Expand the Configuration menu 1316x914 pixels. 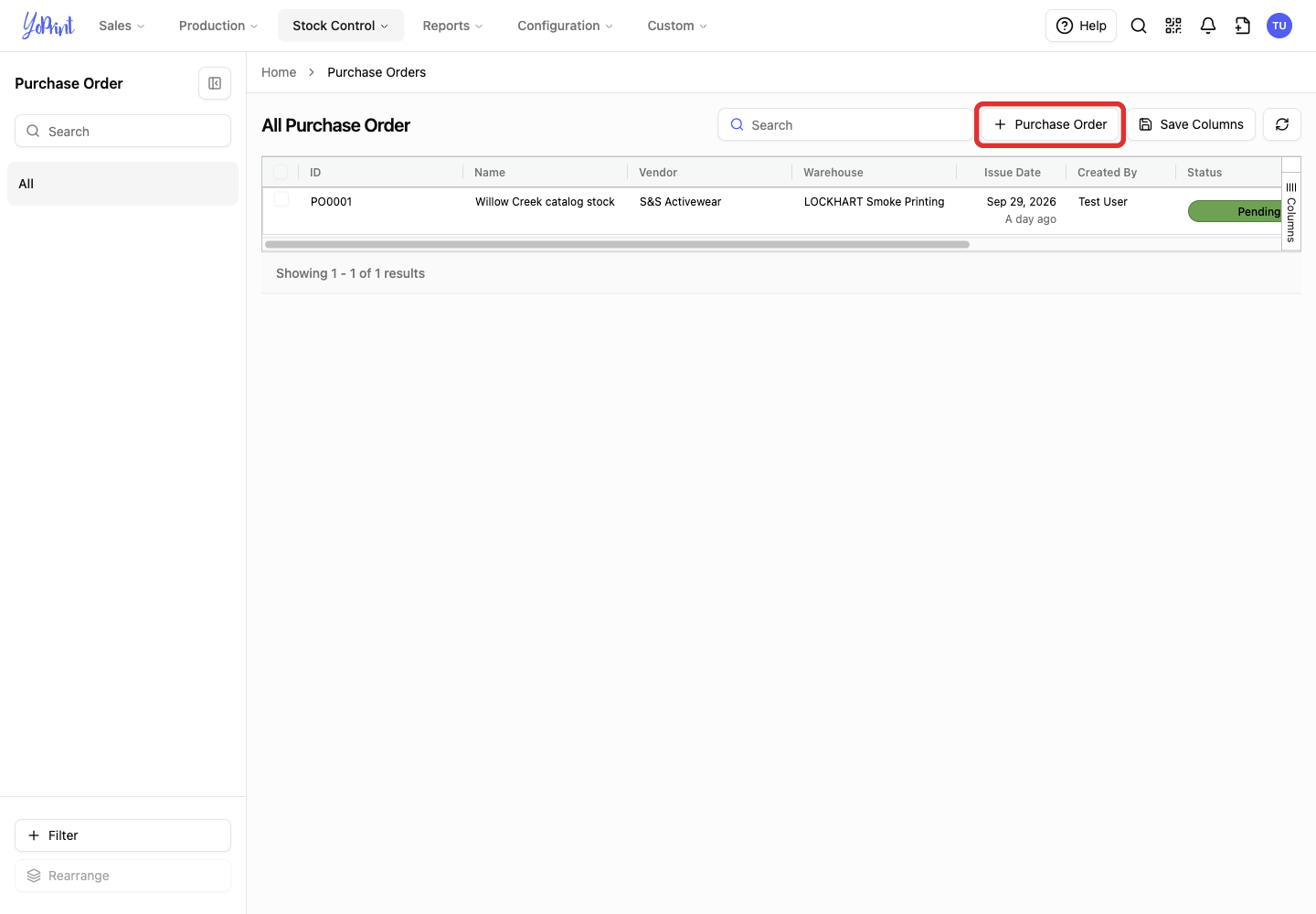[565, 26]
